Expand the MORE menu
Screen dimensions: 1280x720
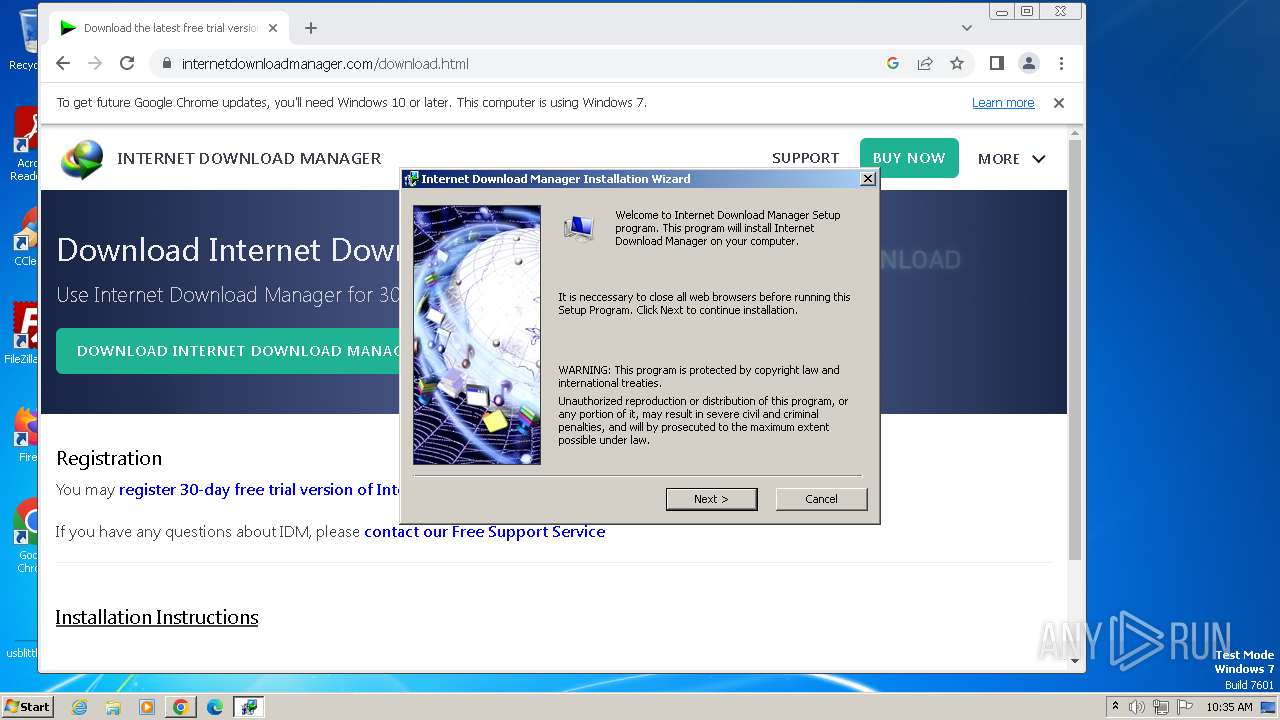1011,159
